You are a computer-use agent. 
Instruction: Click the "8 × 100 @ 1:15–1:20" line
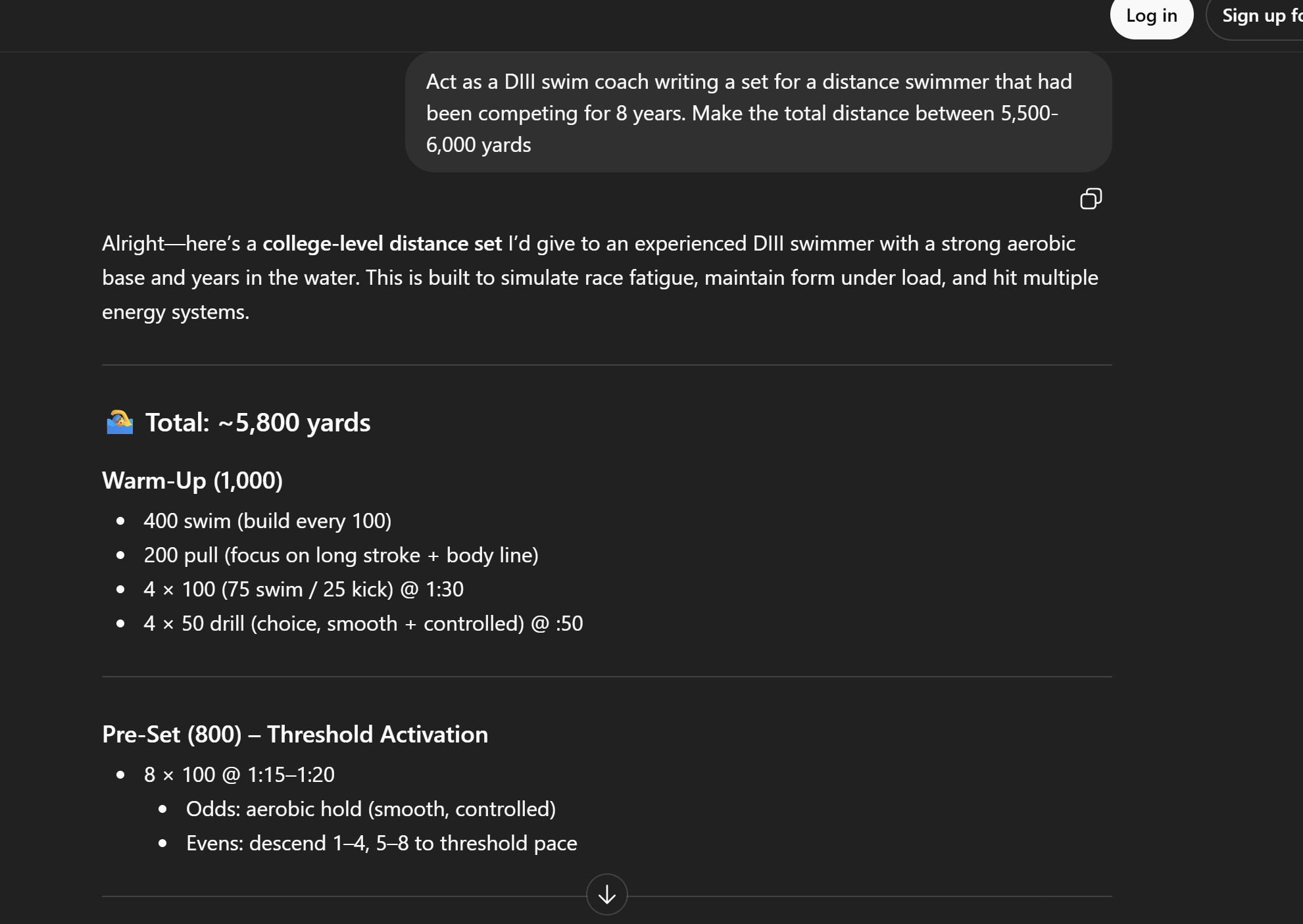239,775
